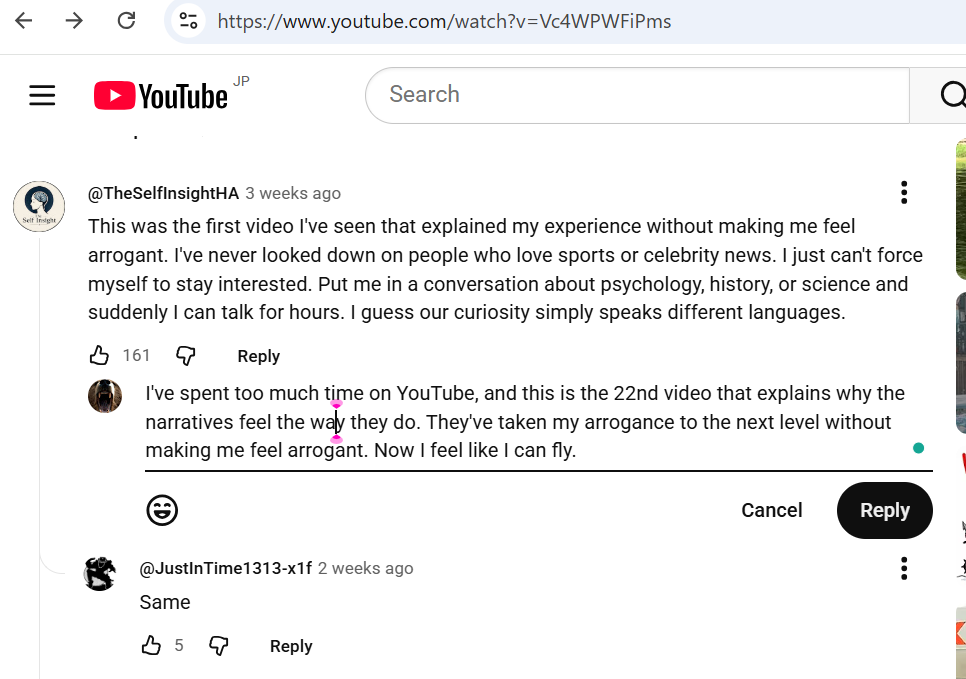Open the YouTube hamburger guide menu

click(42, 96)
